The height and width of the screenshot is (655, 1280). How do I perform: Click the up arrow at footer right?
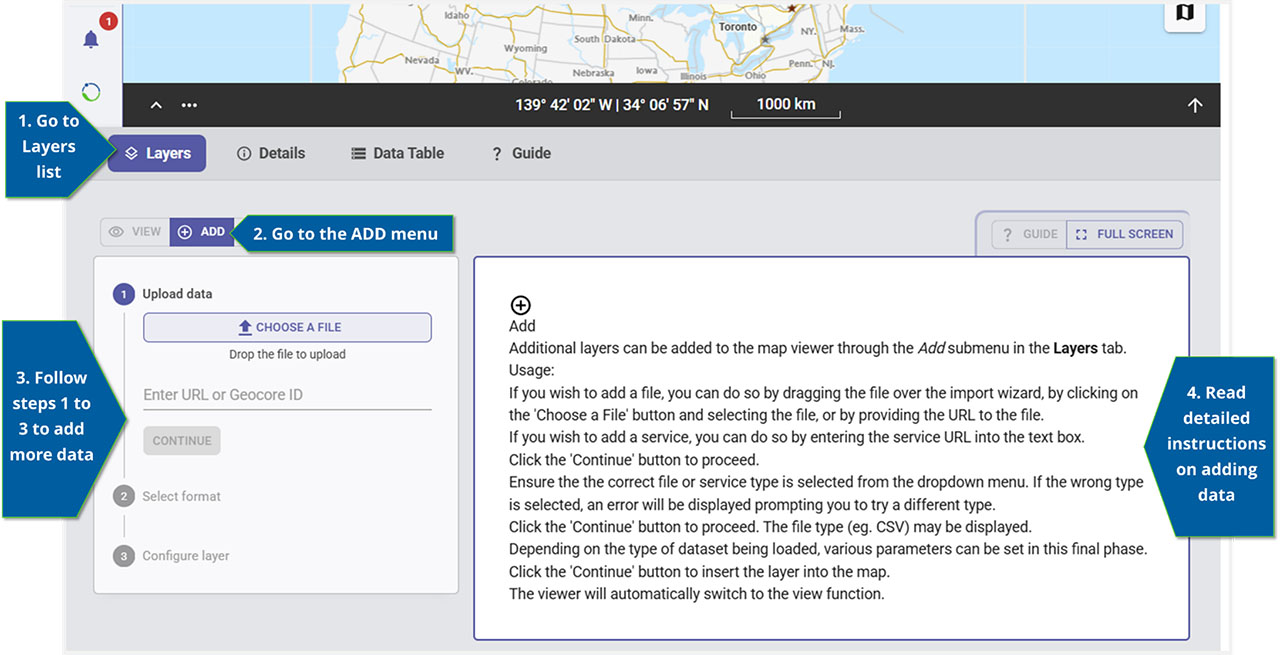click(1195, 105)
